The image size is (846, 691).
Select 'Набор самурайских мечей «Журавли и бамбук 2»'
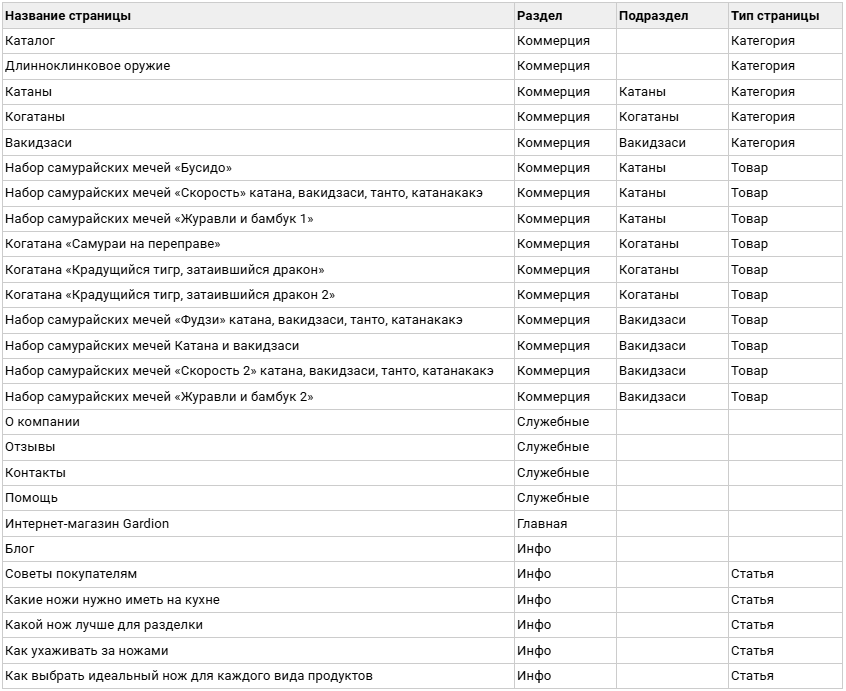(x=258, y=397)
